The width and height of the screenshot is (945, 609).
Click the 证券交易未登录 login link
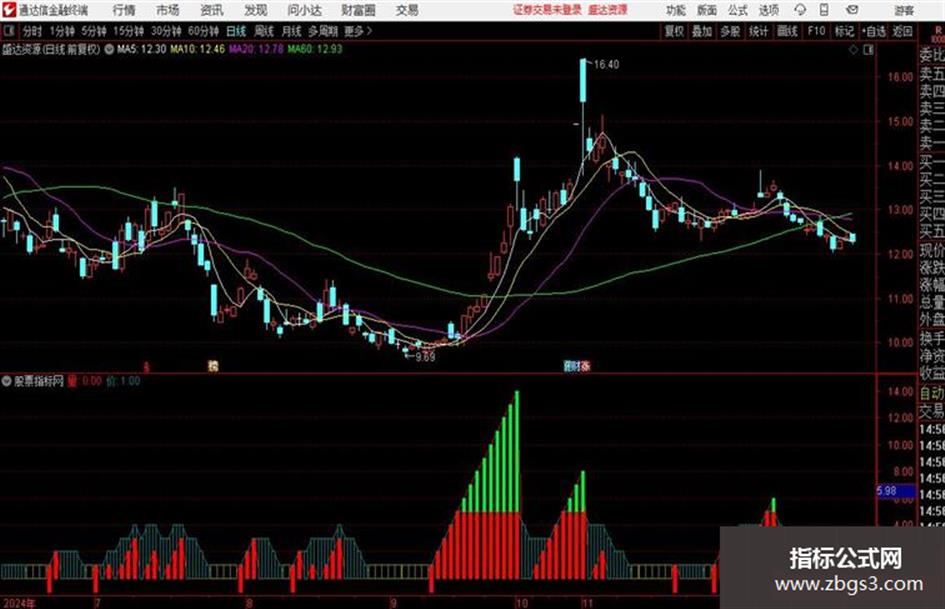547,10
